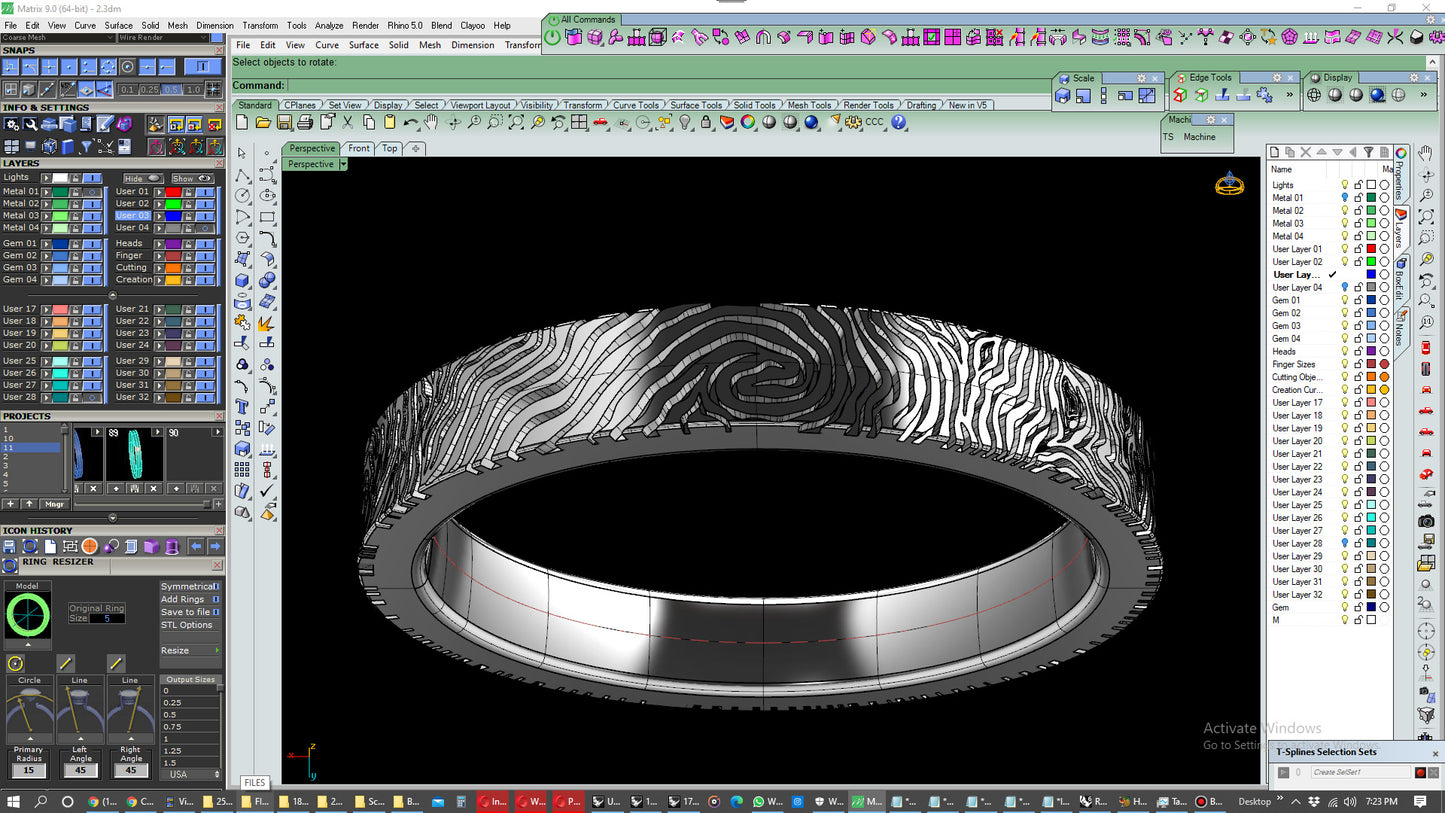
Task: Select the Circle mode in Ring Resizer
Action: tap(15, 663)
